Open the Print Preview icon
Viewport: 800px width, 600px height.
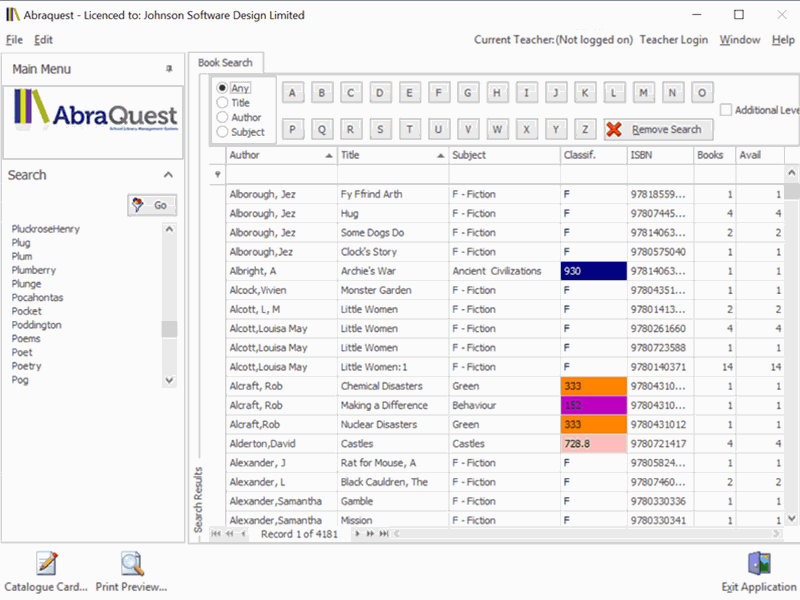click(132, 564)
